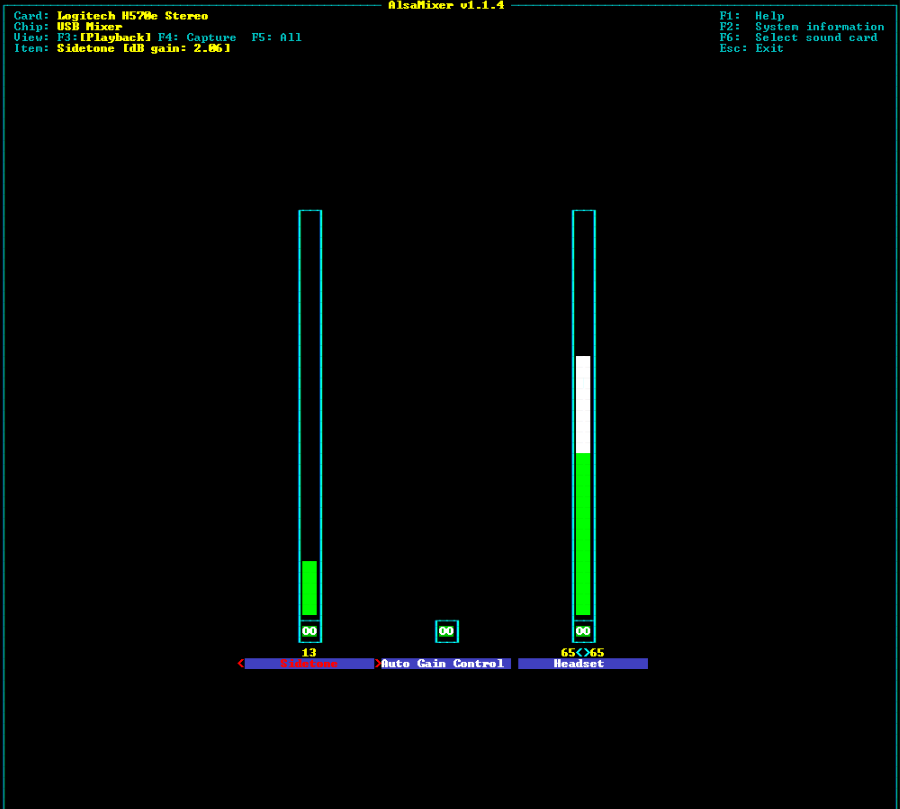Click the Headset volume bar
The height and width of the screenshot is (809, 900).
(x=583, y=415)
